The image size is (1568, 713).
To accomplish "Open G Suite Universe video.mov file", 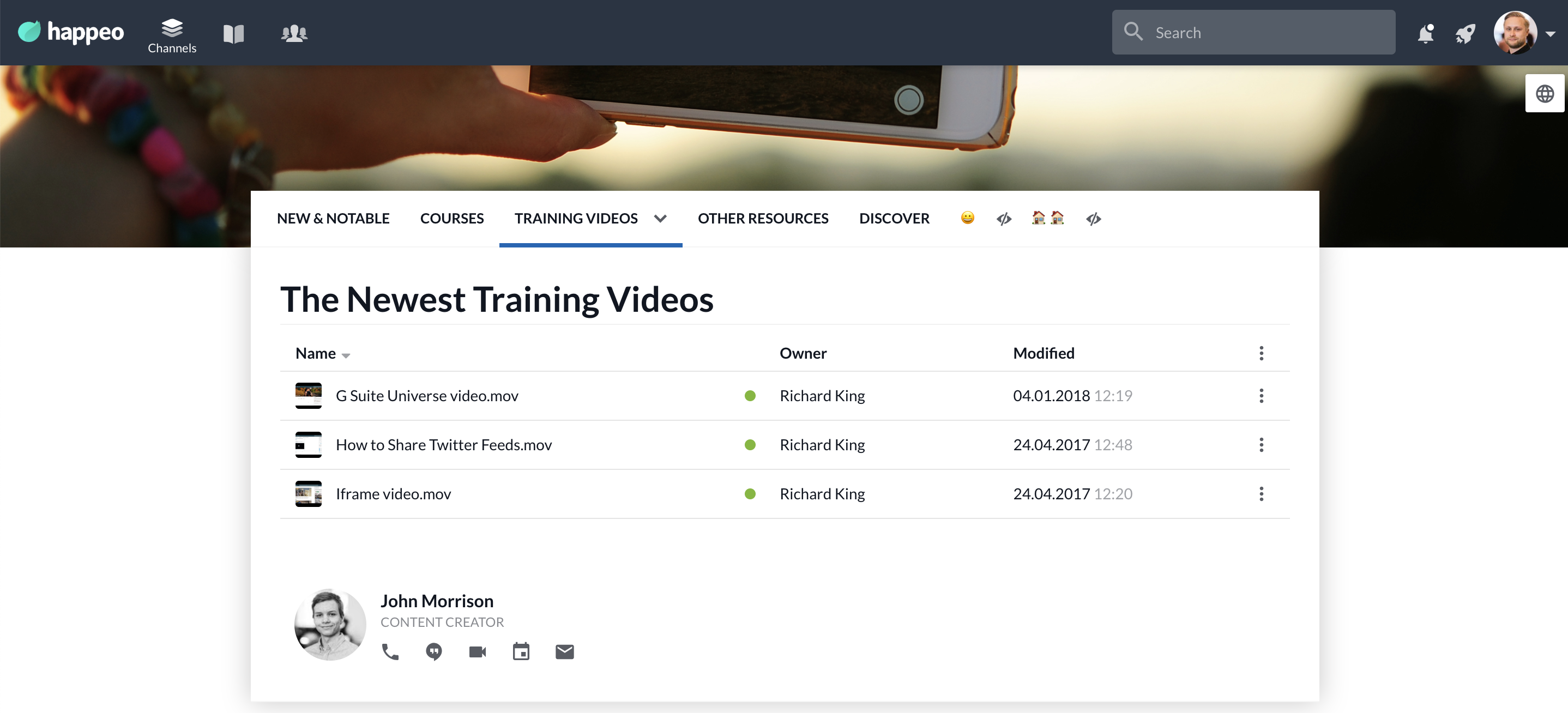I will (x=427, y=395).
